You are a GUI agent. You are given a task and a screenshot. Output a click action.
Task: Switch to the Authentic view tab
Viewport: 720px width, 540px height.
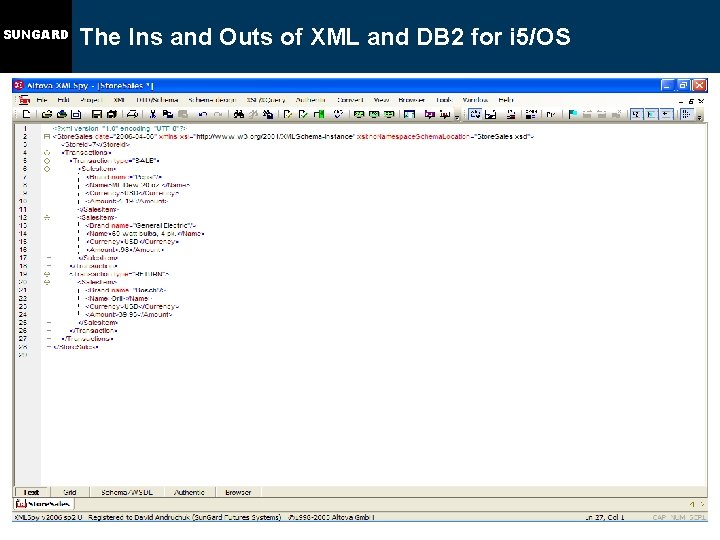click(189, 492)
